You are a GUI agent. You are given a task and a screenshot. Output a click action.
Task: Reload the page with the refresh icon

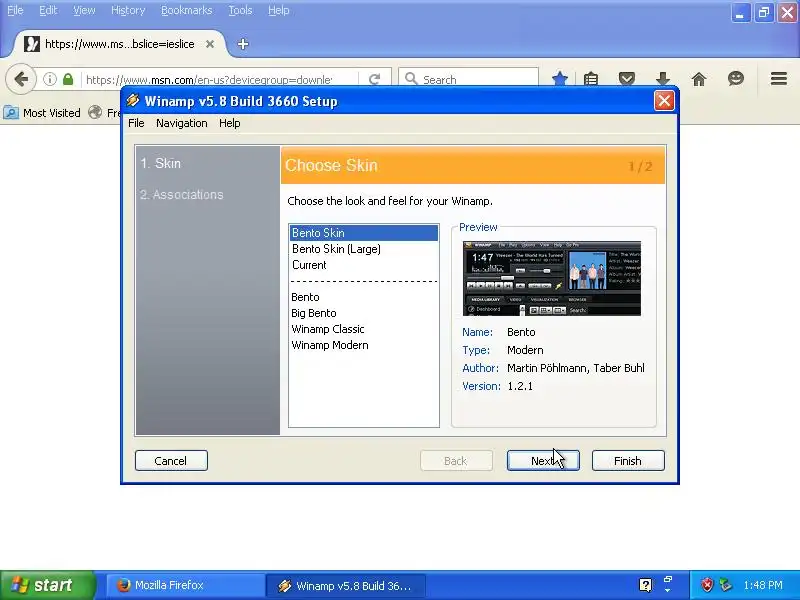pos(374,79)
